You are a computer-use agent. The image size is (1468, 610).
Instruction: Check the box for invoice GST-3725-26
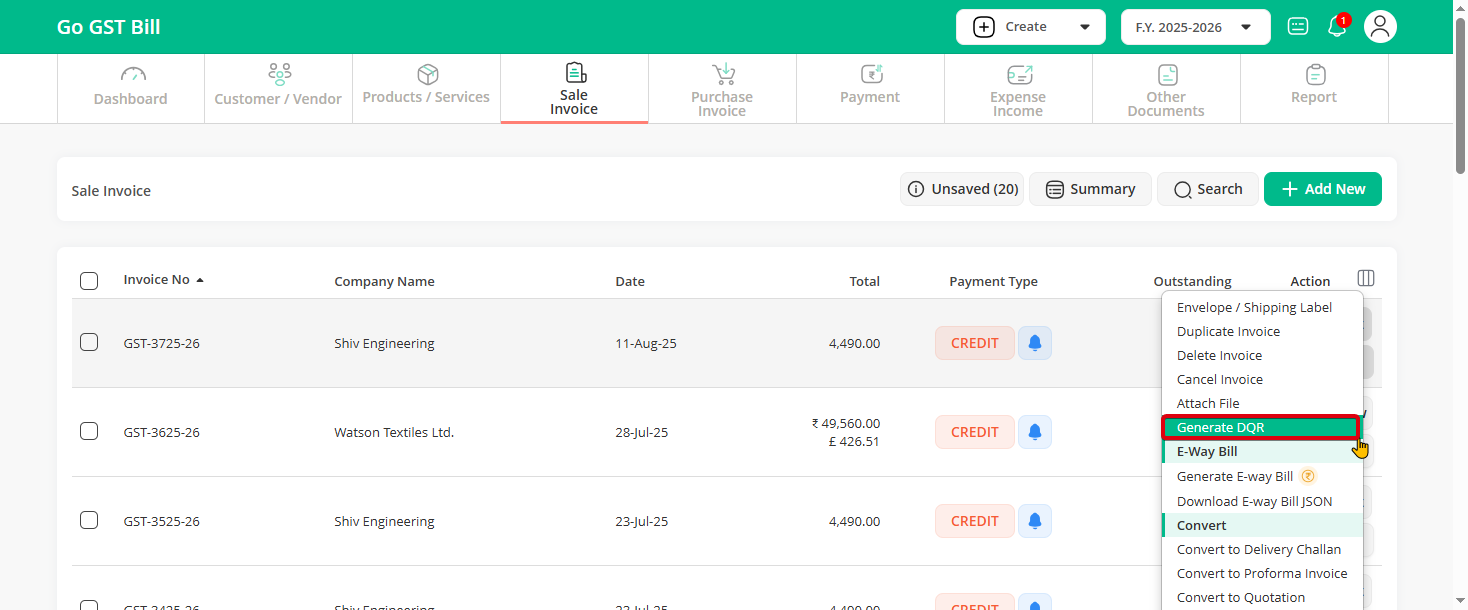(x=89, y=343)
